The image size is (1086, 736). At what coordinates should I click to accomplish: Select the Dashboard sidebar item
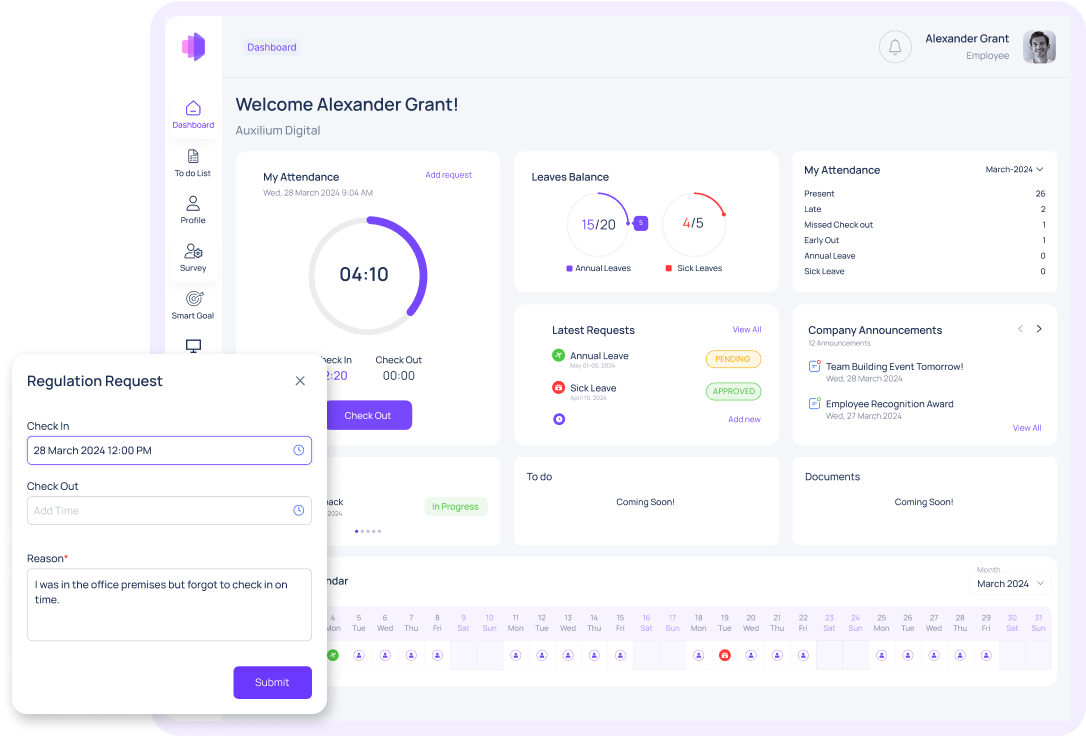193,114
